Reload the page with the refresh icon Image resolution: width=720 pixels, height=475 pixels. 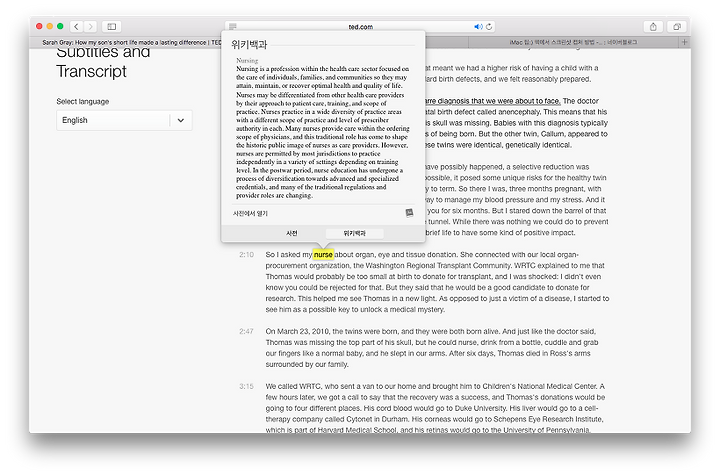(489, 27)
